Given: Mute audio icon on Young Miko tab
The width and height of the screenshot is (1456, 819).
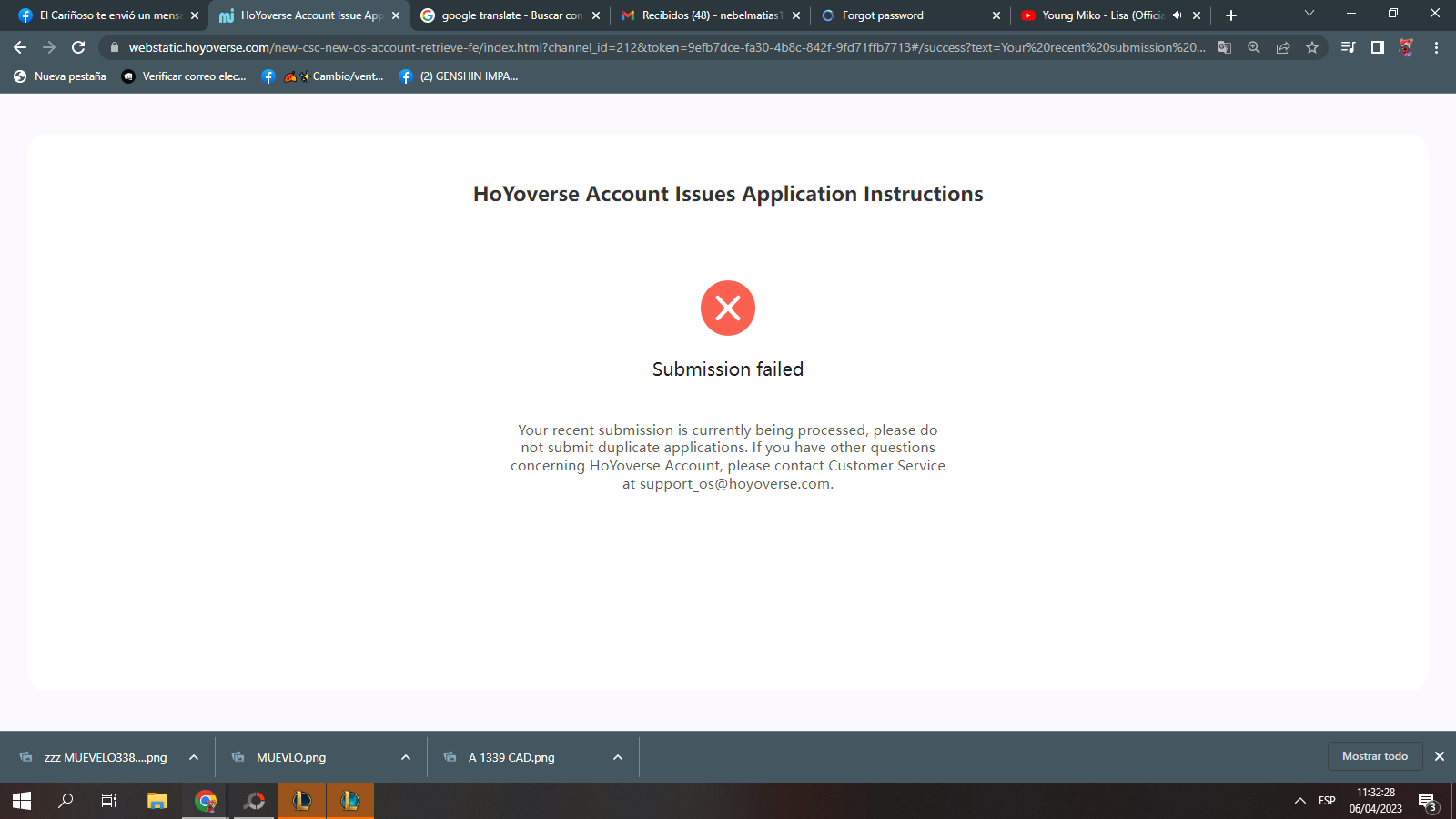Looking at the screenshot, I should (1178, 15).
